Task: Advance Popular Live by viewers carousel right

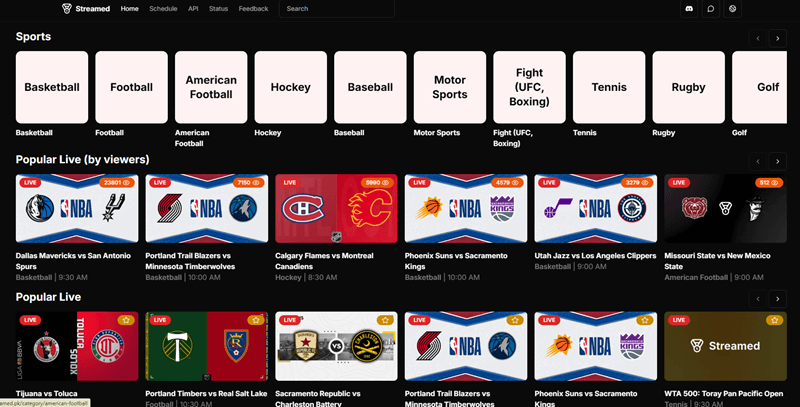Action: click(x=778, y=161)
